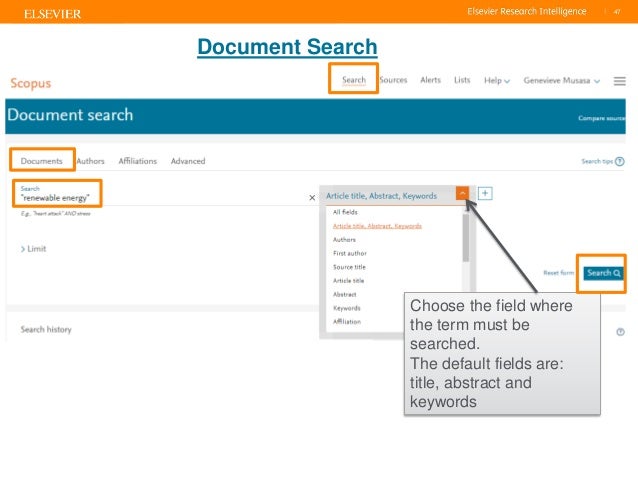
Task: Open the Genevieve Musasa account menu
Action: click(x=562, y=81)
